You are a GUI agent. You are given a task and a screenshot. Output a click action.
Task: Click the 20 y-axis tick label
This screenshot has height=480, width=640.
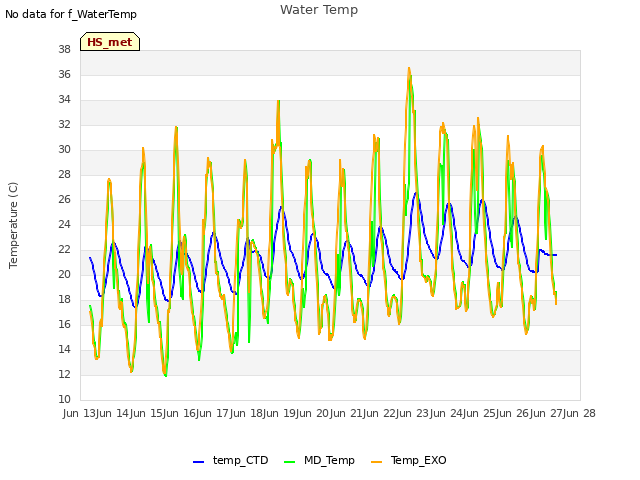pos(64,274)
